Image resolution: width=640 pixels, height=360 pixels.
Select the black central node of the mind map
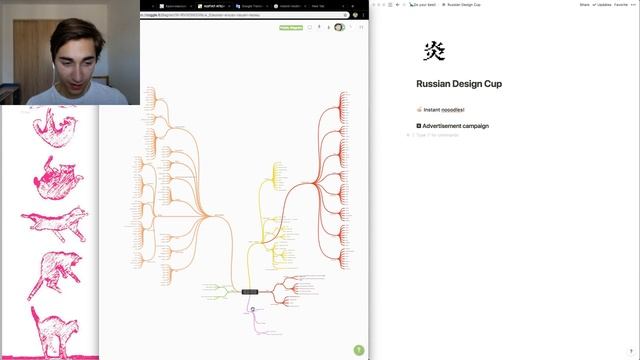(250, 292)
